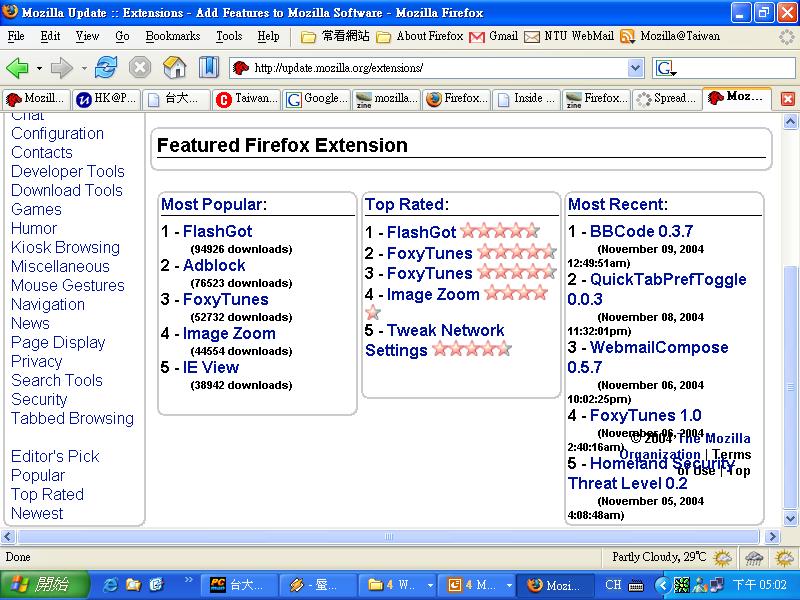
Task: Open the Go menu
Action: pyautogui.click(x=122, y=36)
